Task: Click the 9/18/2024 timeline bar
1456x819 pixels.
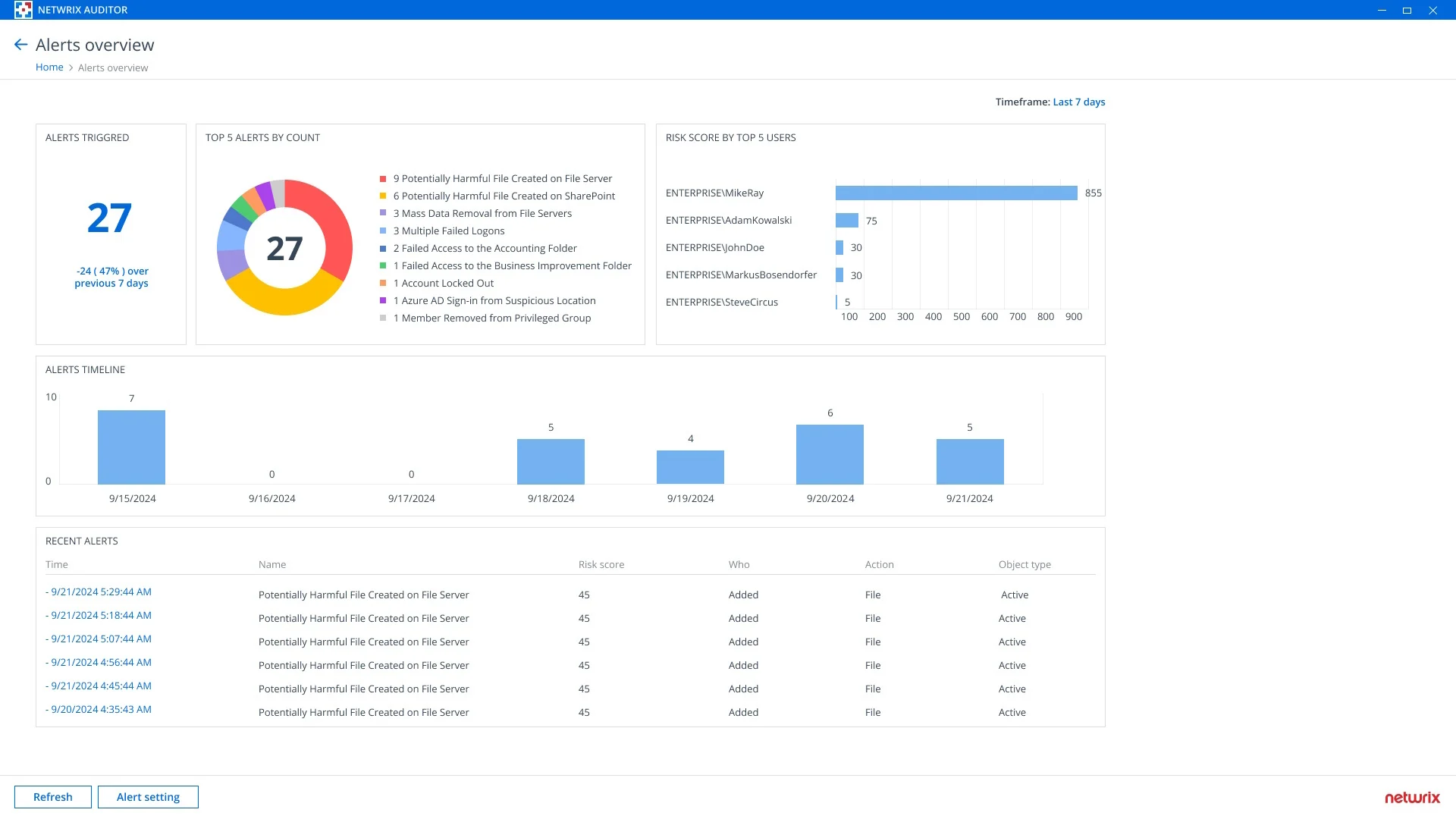Action: pyautogui.click(x=551, y=461)
